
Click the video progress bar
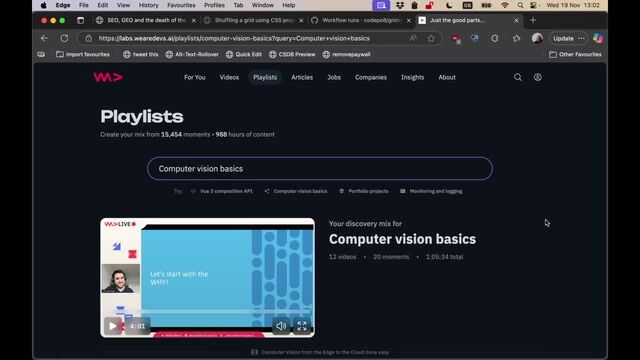[x=227, y=312]
